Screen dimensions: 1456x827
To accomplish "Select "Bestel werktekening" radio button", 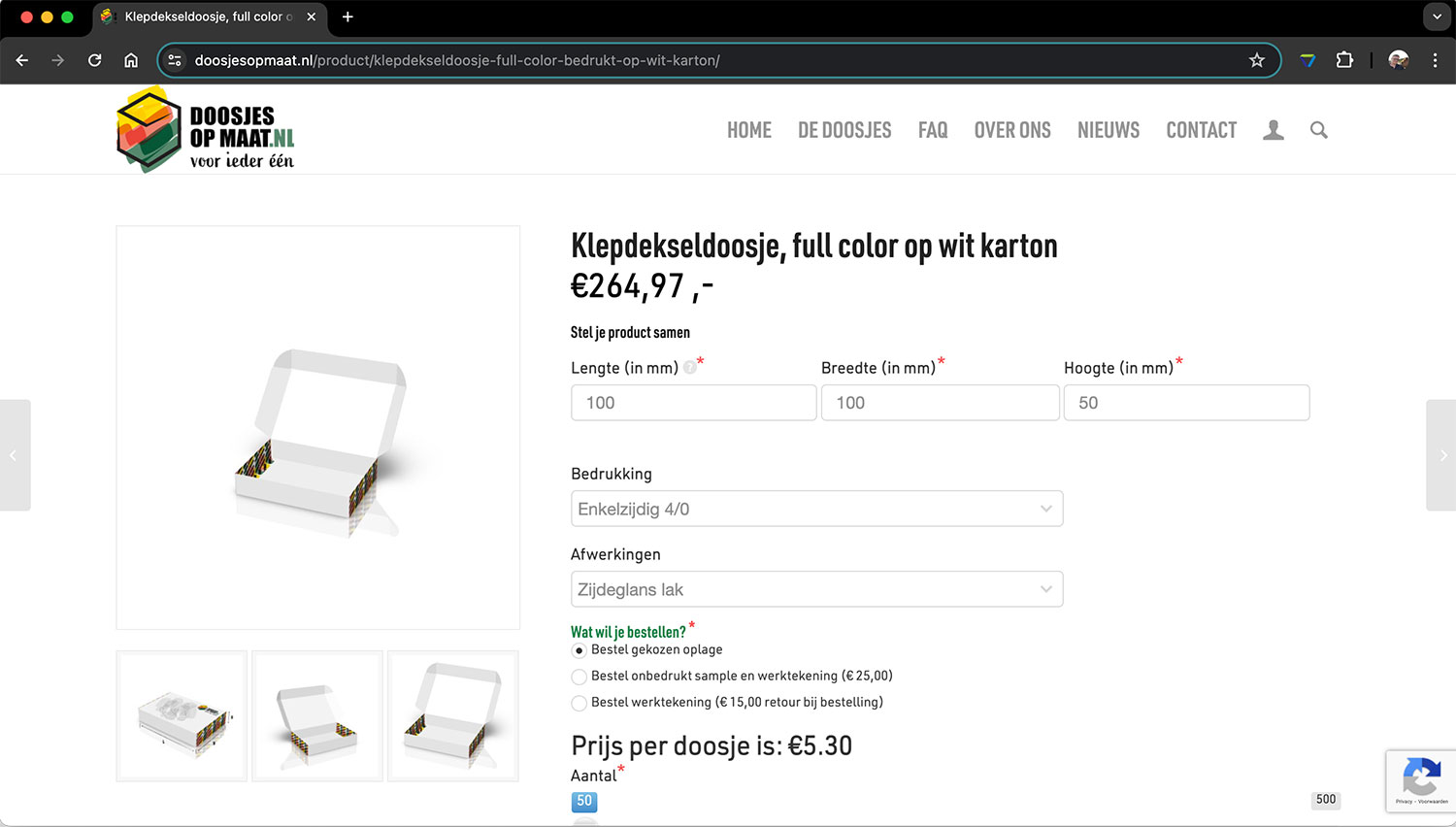I will pyautogui.click(x=579, y=703).
